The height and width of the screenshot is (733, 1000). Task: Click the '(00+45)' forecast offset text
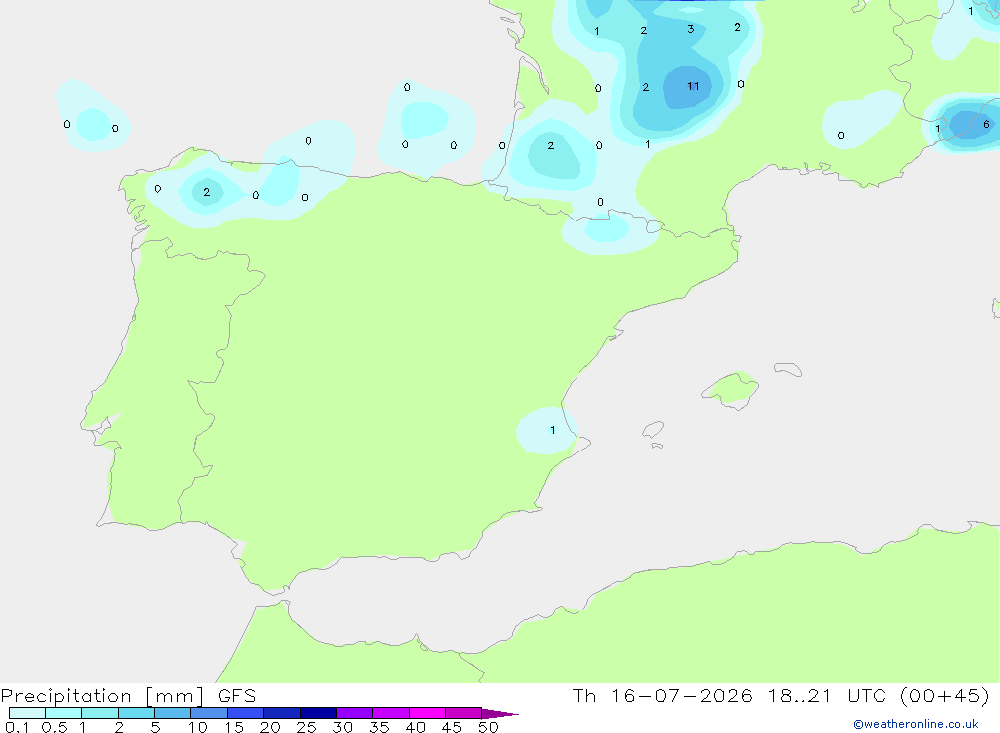945,696
